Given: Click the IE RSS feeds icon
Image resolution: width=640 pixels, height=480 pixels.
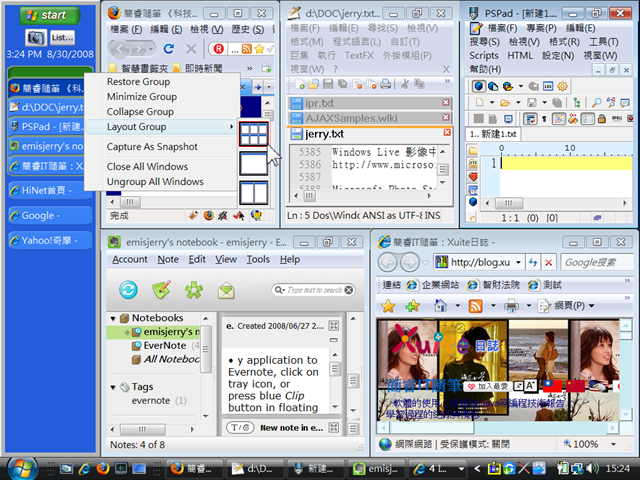Looking at the screenshot, I should 476,306.
